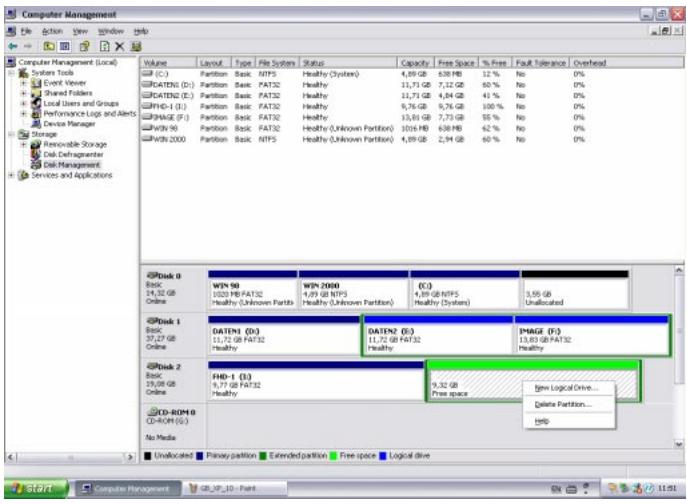Collapse the System Tools node
687x504 pixels.
(12, 73)
